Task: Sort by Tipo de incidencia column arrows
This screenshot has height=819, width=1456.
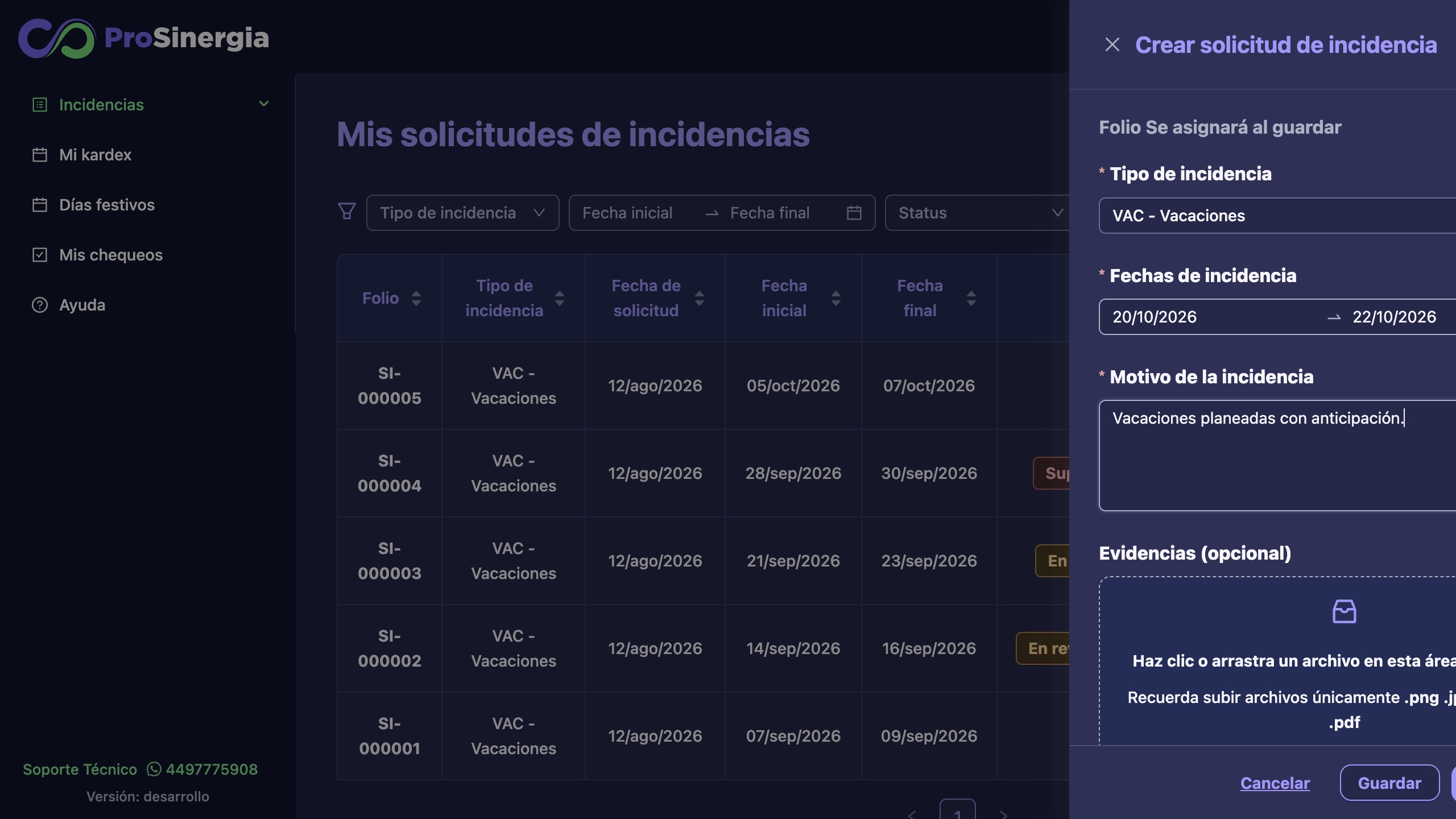Action: click(x=560, y=298)
